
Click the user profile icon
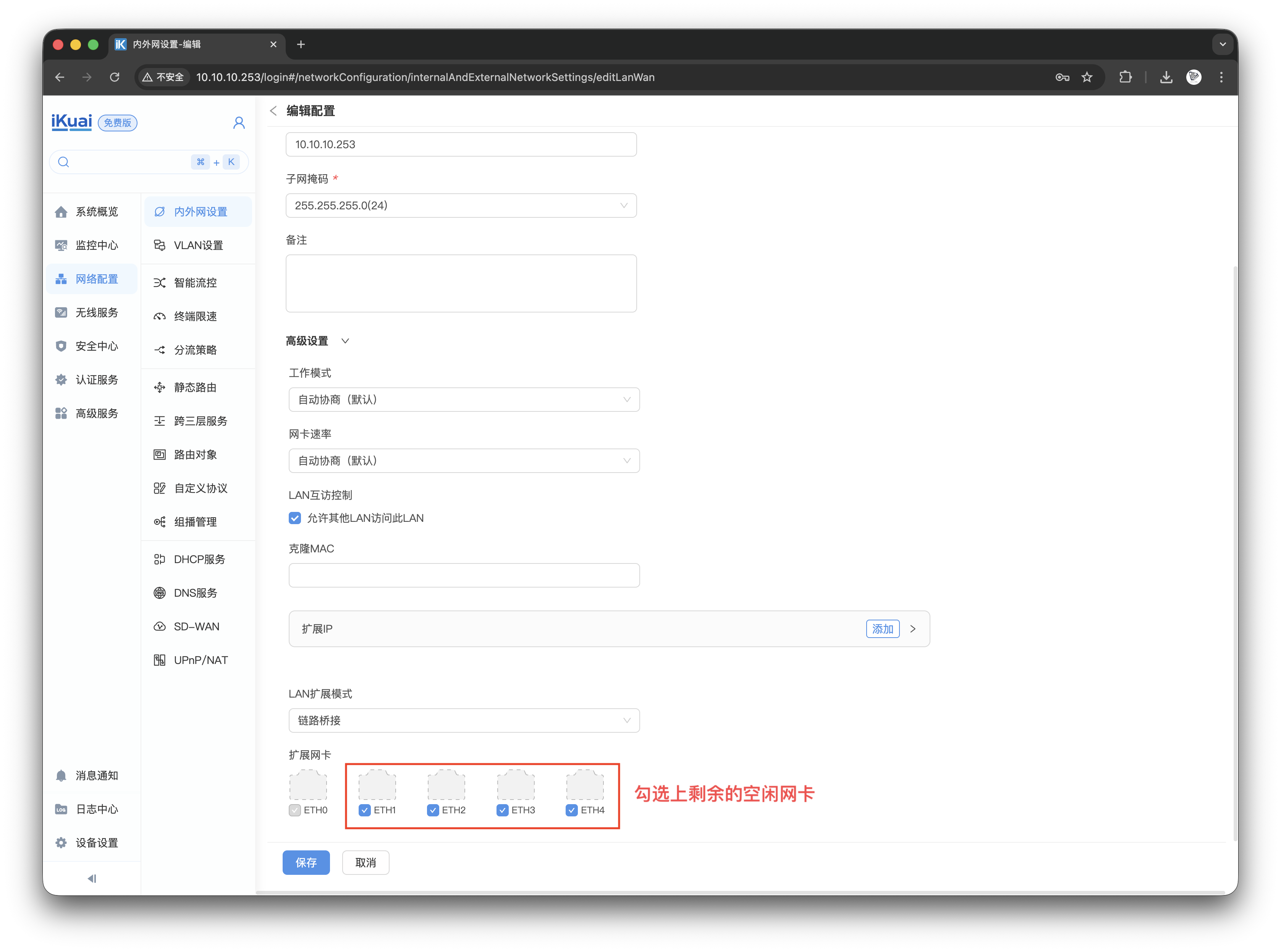point(238,123)
